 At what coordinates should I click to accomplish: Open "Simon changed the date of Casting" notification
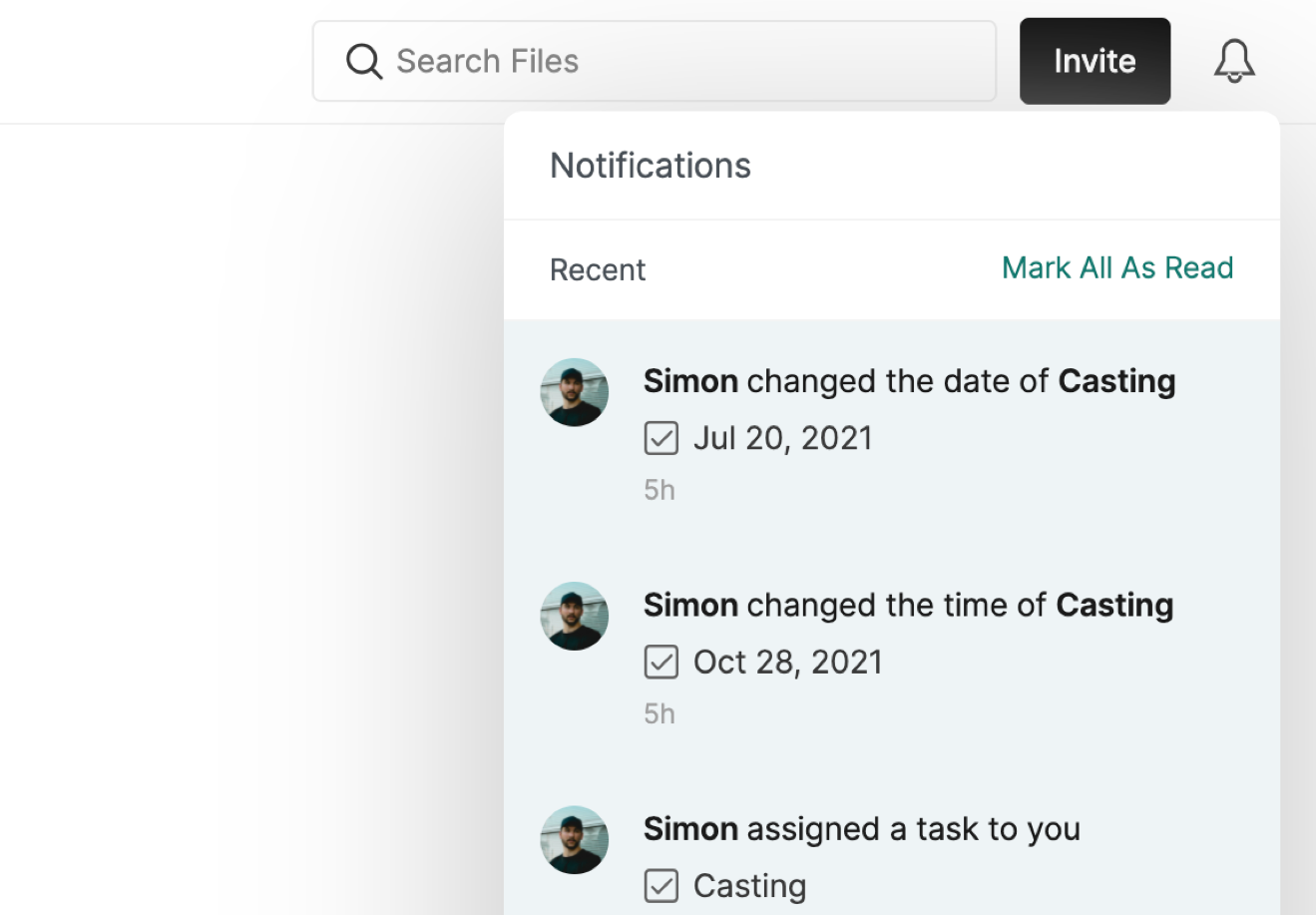pyautogui.click(x=909, y=381)
